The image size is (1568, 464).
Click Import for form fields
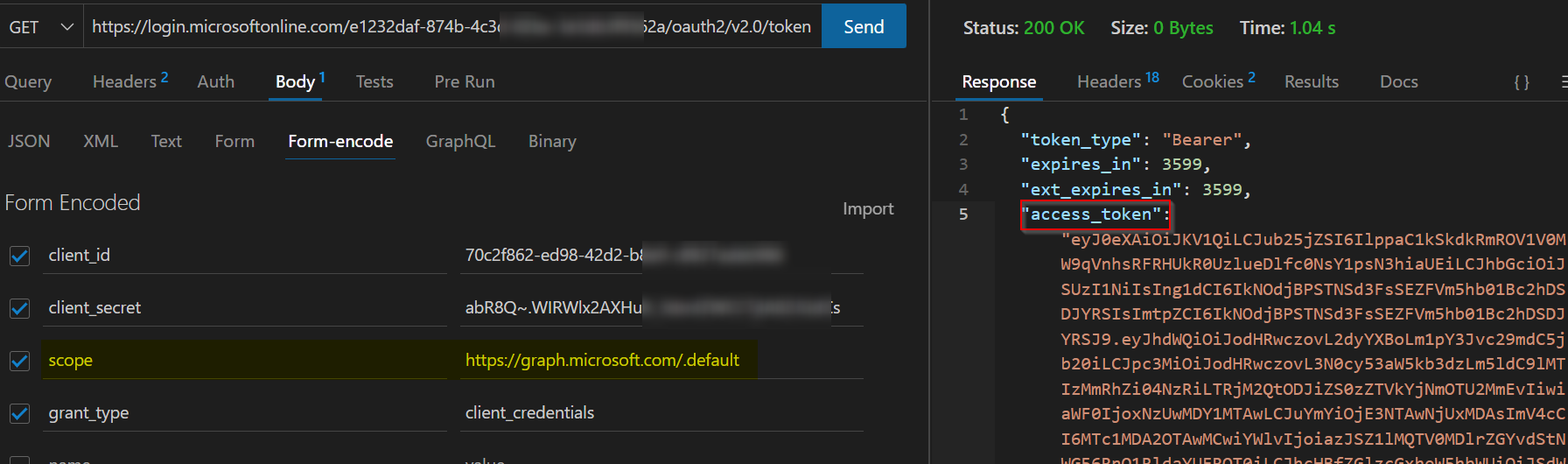coord(868,208)
